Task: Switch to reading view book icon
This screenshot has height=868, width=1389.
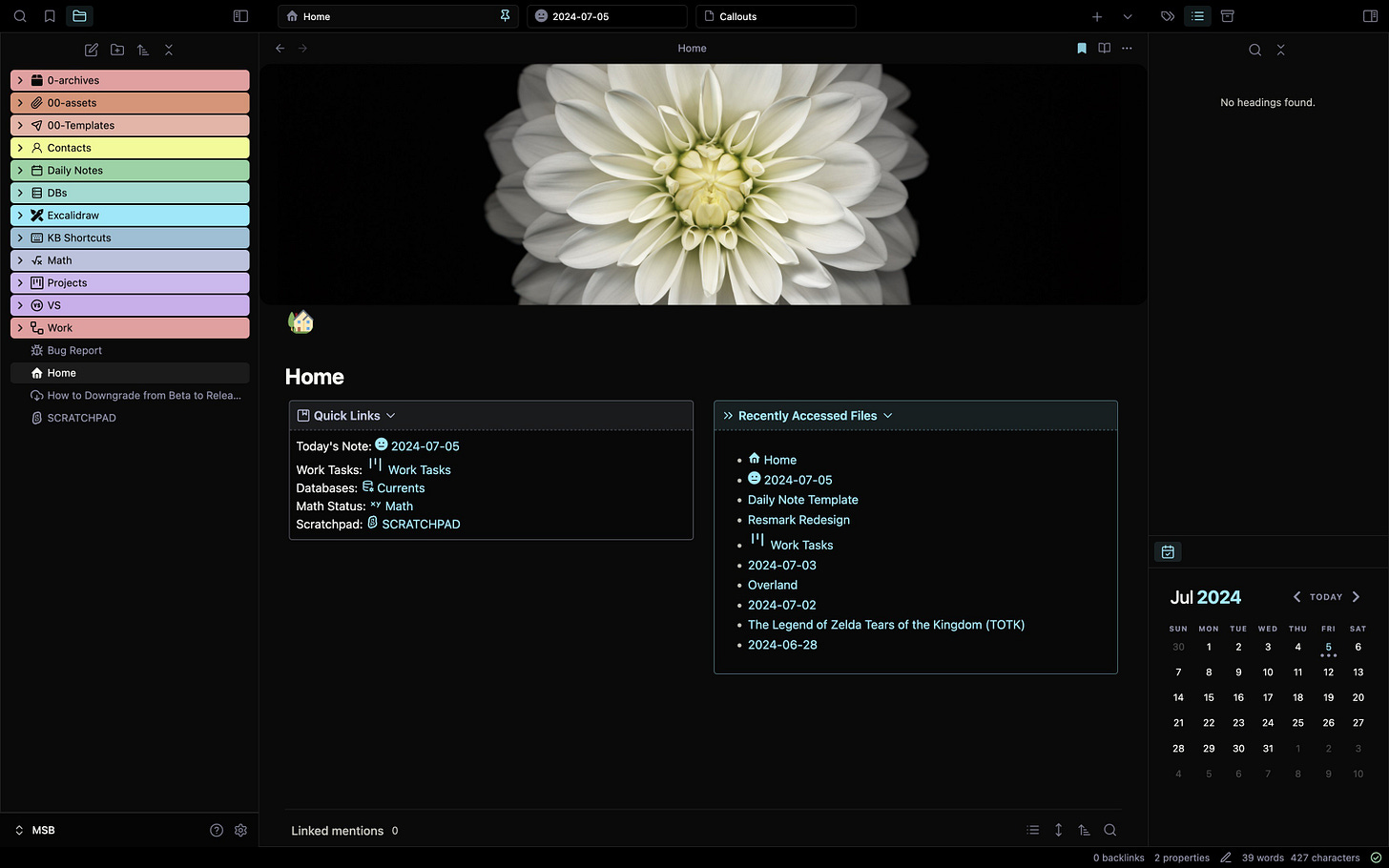Action: (1105, 48)
